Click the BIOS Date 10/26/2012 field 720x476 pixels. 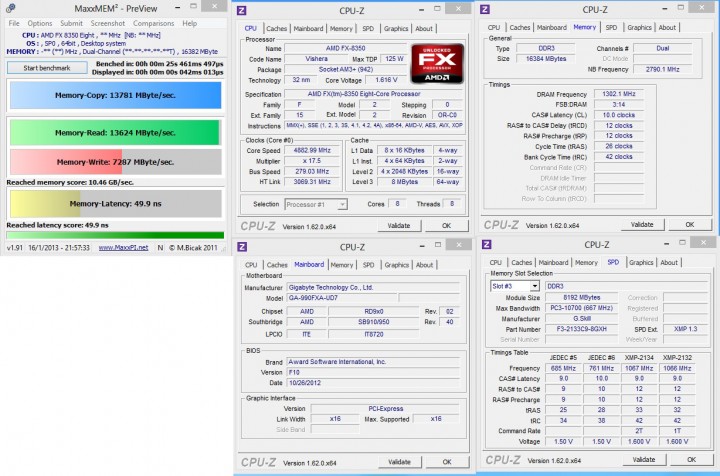pos(373,383)
